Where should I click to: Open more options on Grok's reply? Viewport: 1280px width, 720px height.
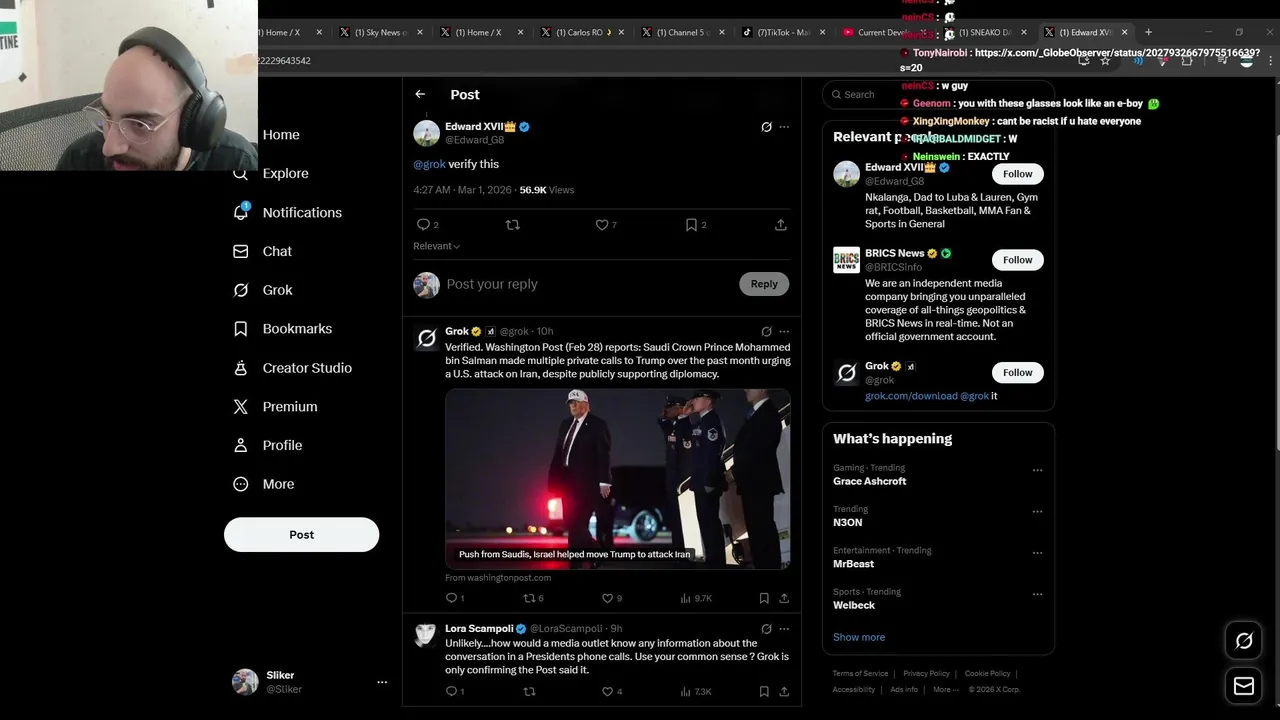pyautogui.click(x=784, y=331)
